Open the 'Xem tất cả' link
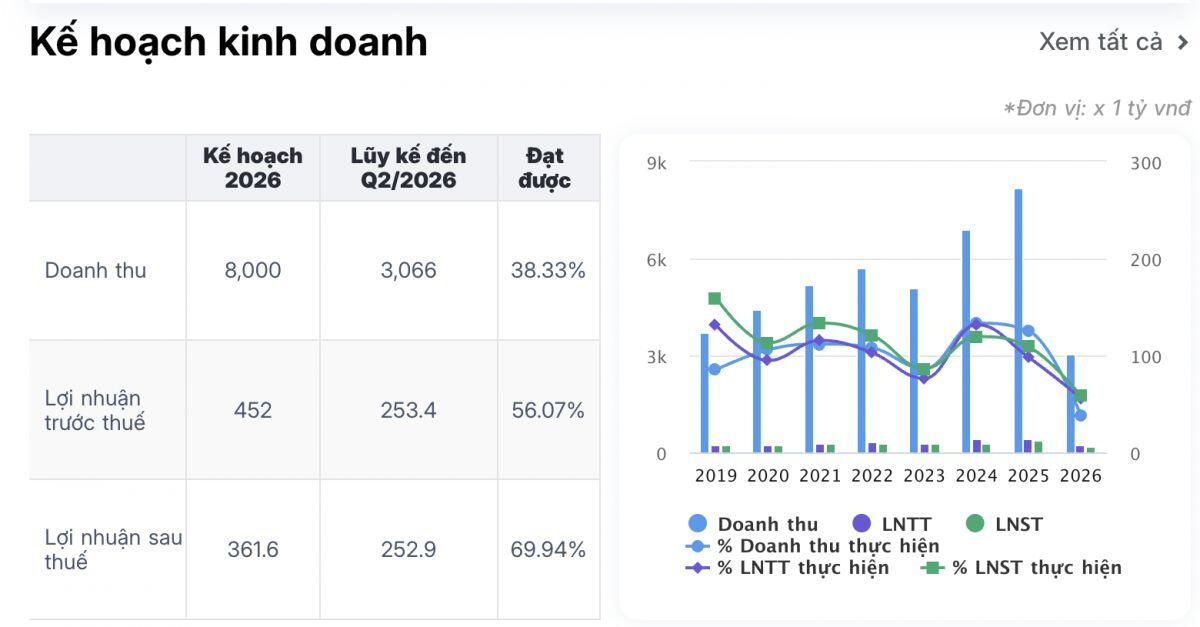 [x=1114, y=42]
